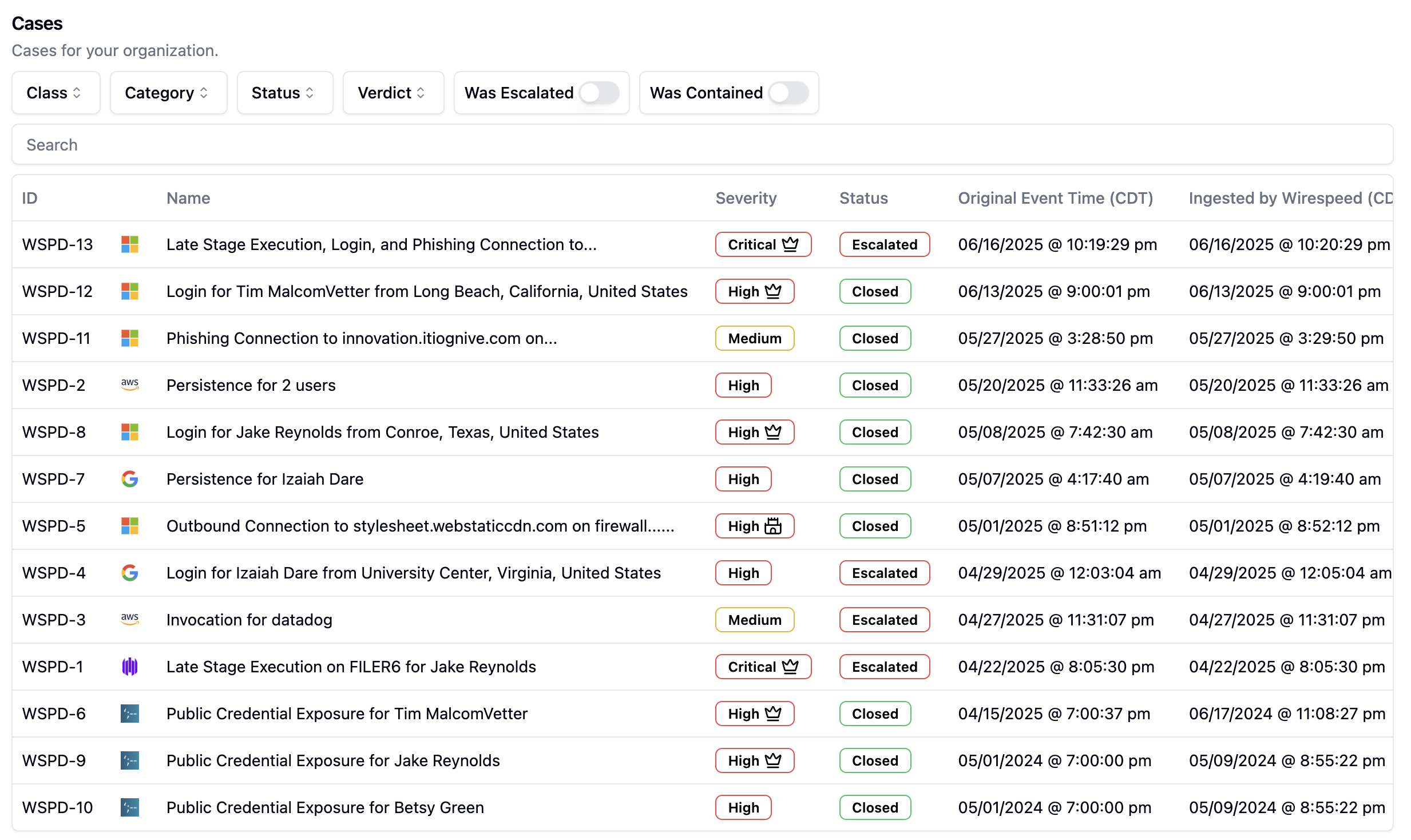Screen dimensions: 1411x840
Task: Click crown icon on WSPD-13 Critical badge
Action: (x=790, y=244)
